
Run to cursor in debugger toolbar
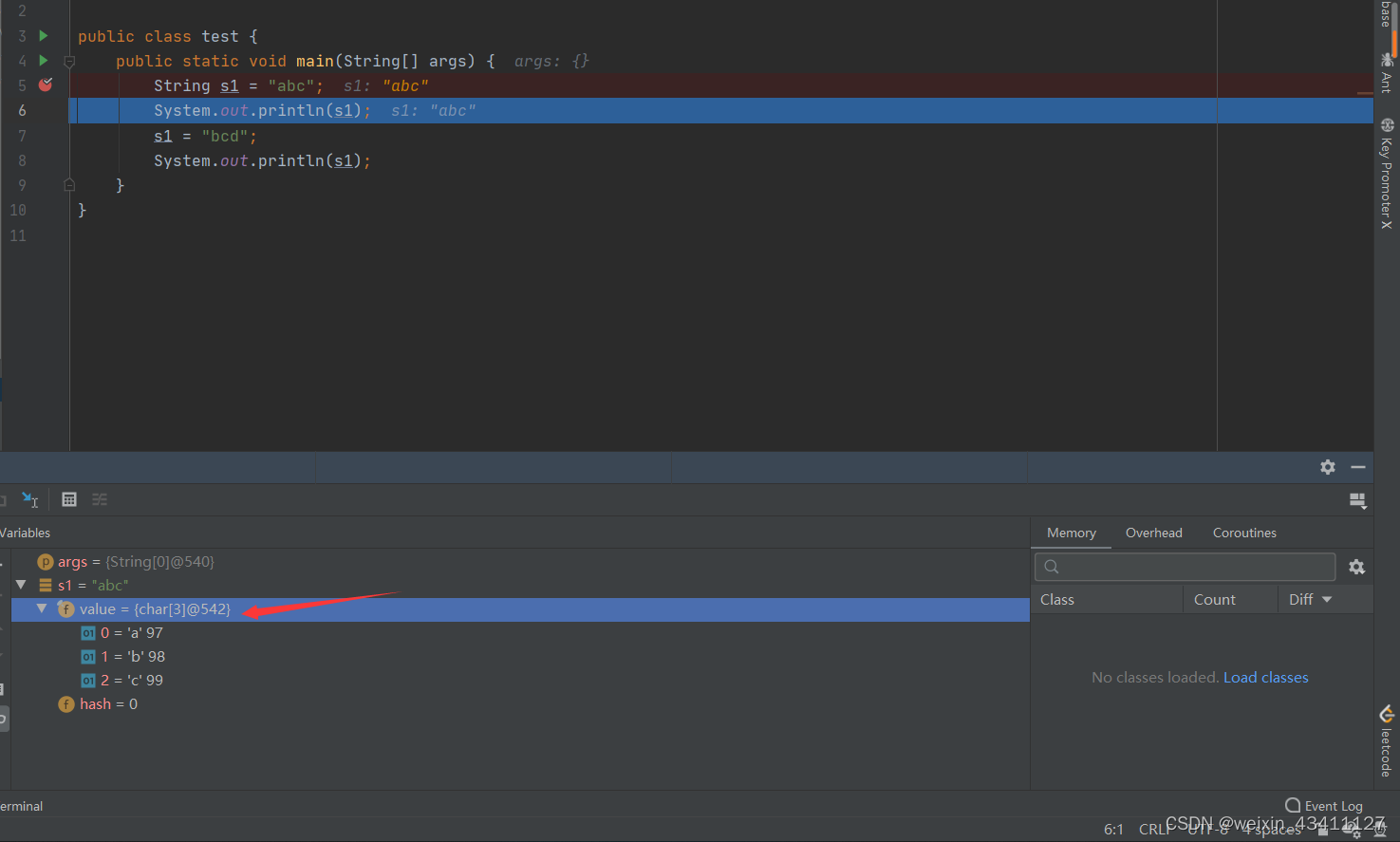(x=30, y=499)
